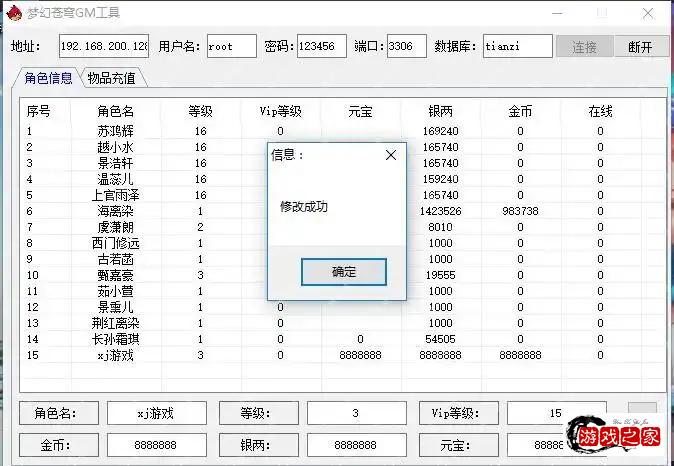Focus the 用户名 field containing root
This screenshot has height=466, width=674.
[x=231, y=47]
